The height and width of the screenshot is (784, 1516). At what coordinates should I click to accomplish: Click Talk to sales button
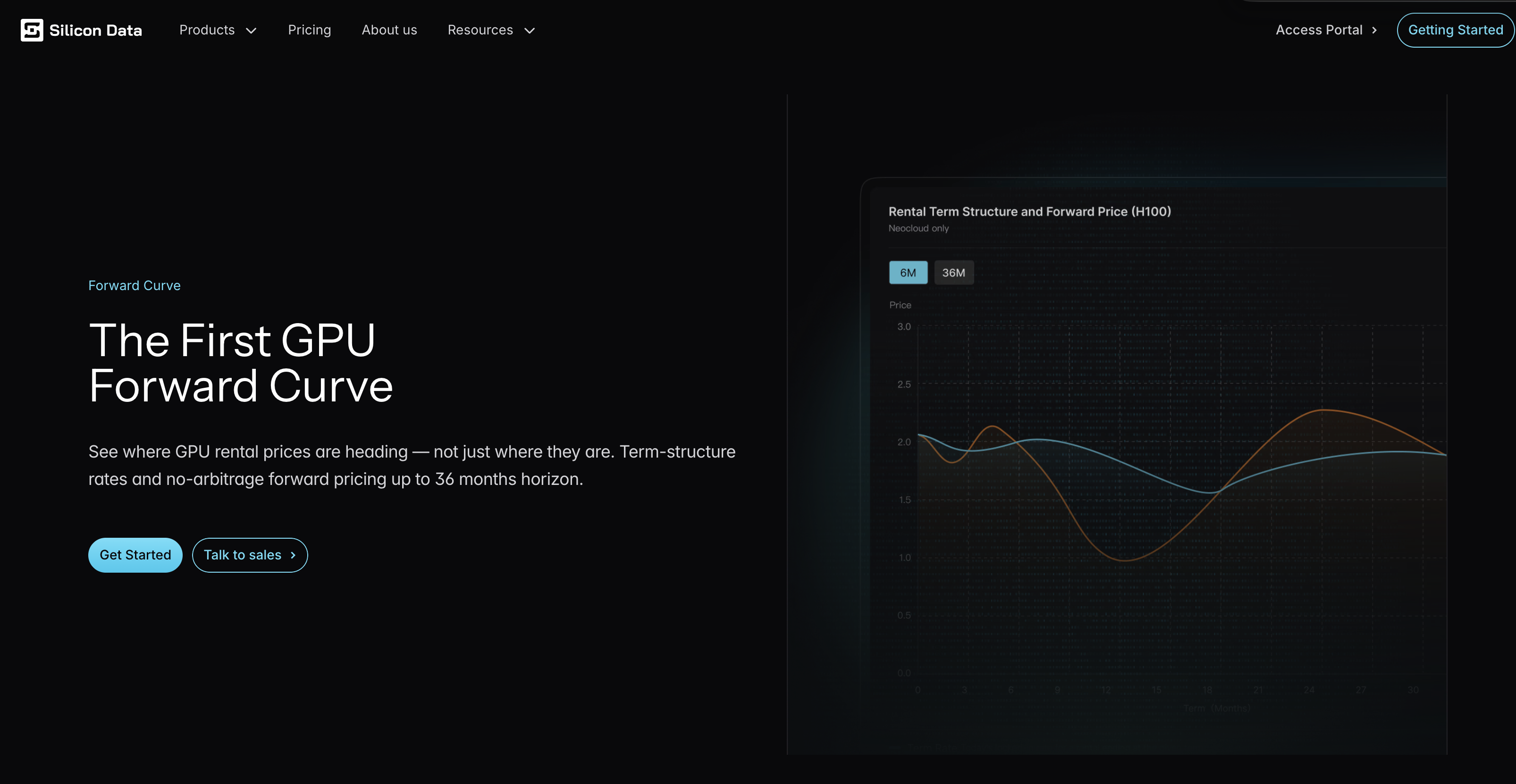click(243, 555)
